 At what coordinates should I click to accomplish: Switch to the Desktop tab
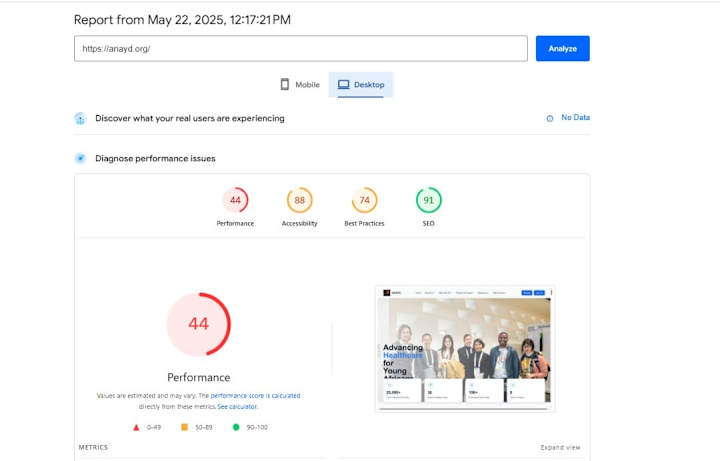[360, 84]
